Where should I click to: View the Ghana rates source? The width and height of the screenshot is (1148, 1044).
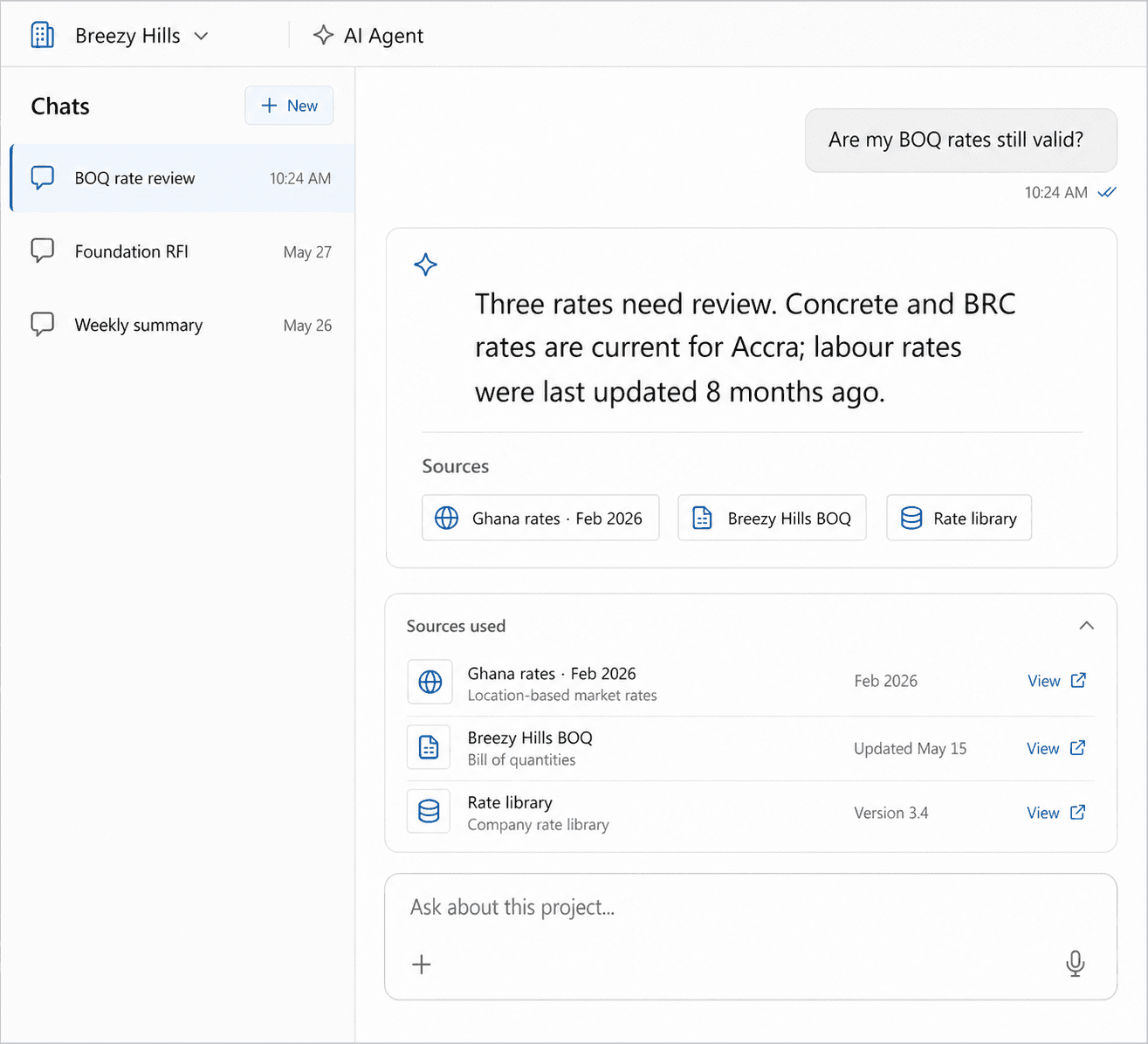(x=1043, y=681)
